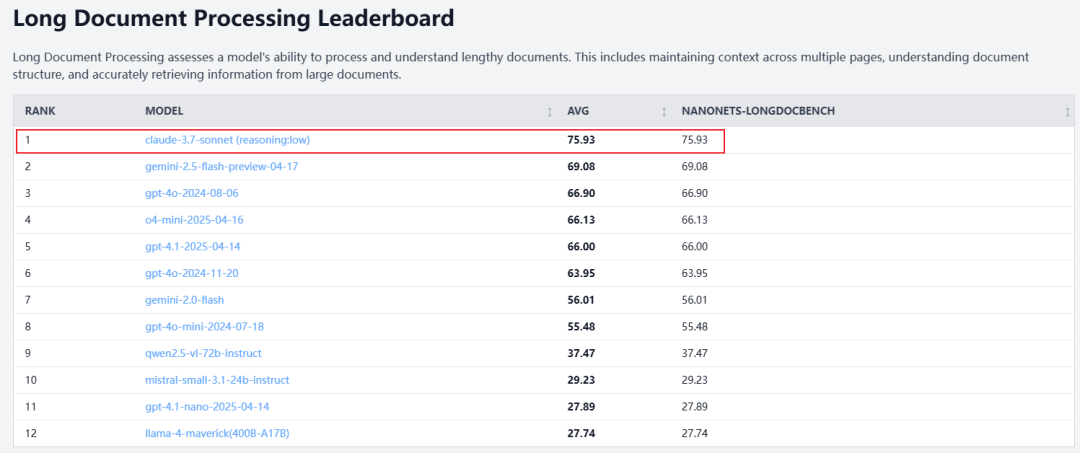Select the bold AVG value 66.90
The height and width of the screenshot is (453, 1080).
[x=581, y=193]
